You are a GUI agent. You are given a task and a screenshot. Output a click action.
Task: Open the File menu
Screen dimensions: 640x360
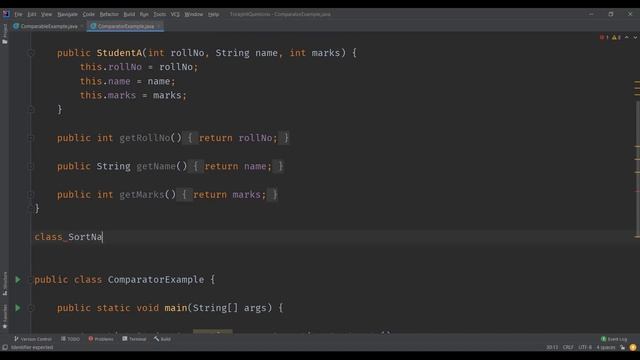(x=18, y=14)
